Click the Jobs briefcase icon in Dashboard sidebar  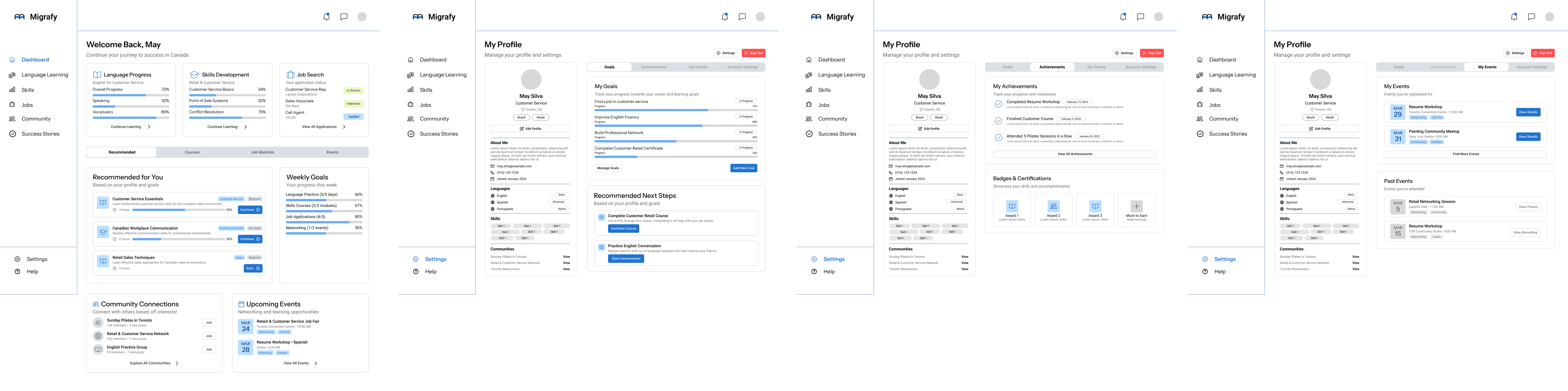12,104
